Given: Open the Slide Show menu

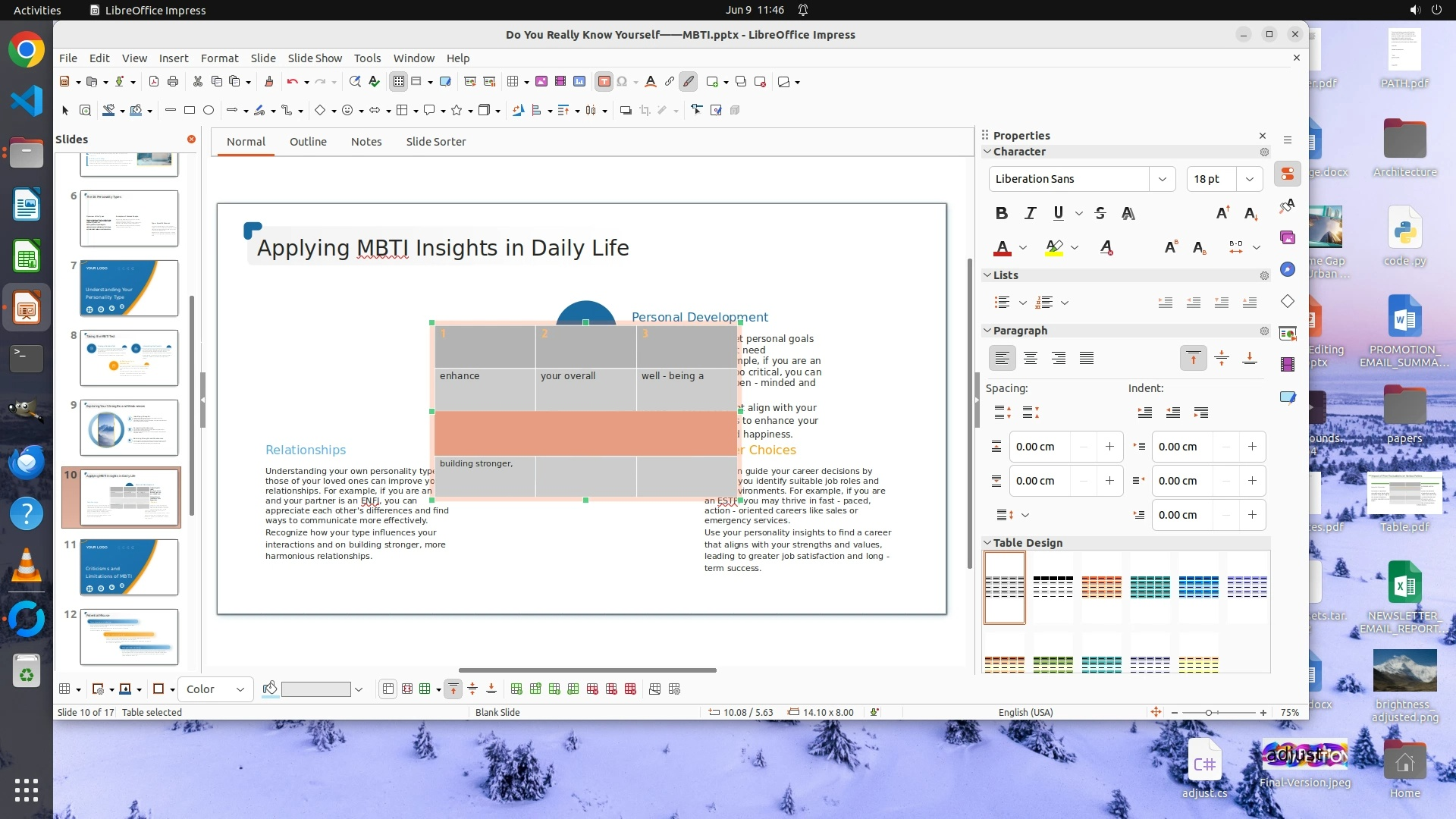Looking at the screenshot, I should click(x=315, y=58).
